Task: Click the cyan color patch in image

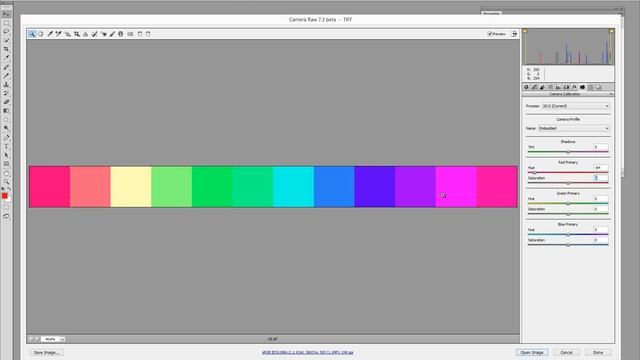Action: [293, 187]
